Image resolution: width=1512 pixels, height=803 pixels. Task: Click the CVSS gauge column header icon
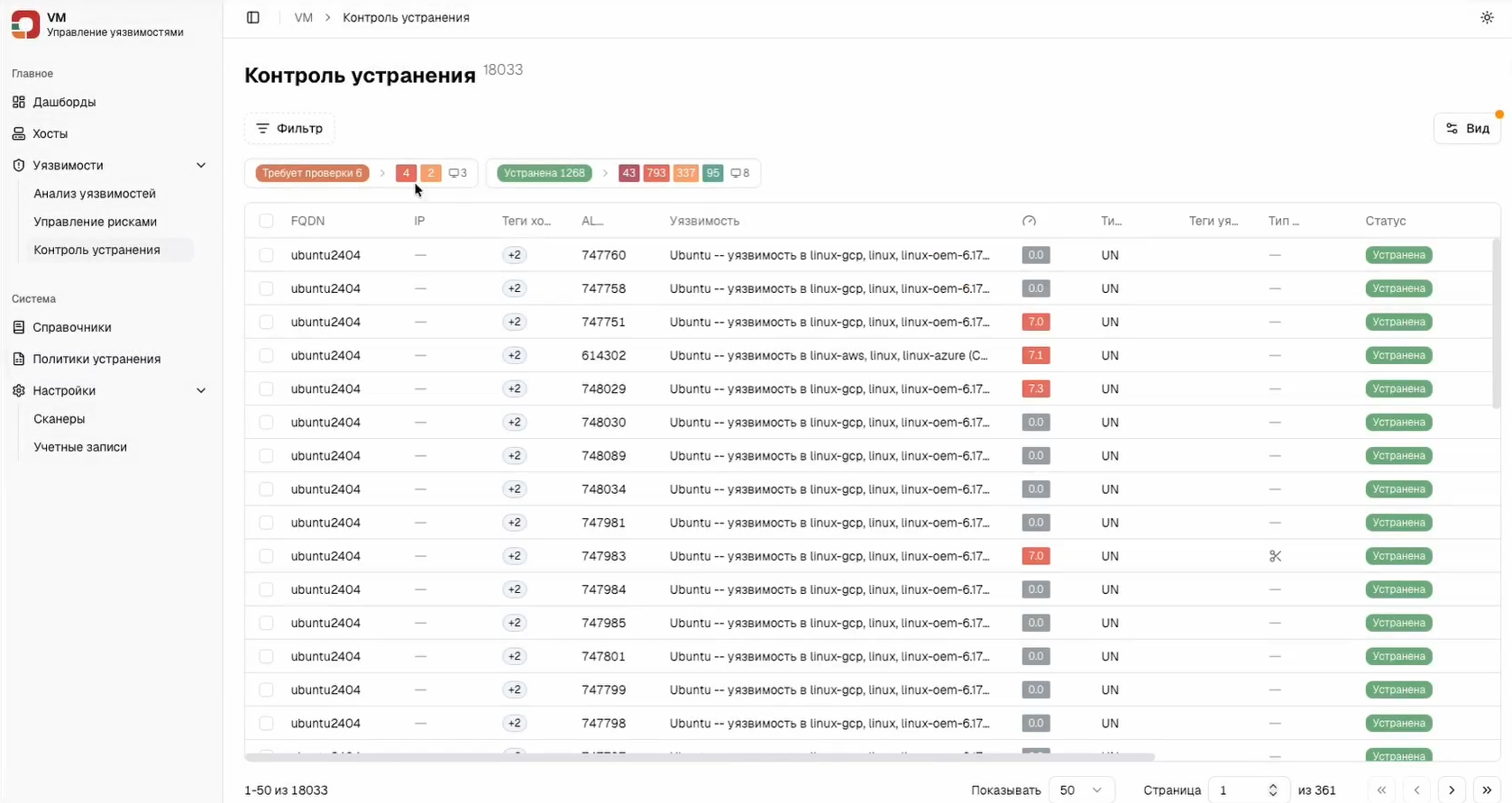coord(1030,221)
